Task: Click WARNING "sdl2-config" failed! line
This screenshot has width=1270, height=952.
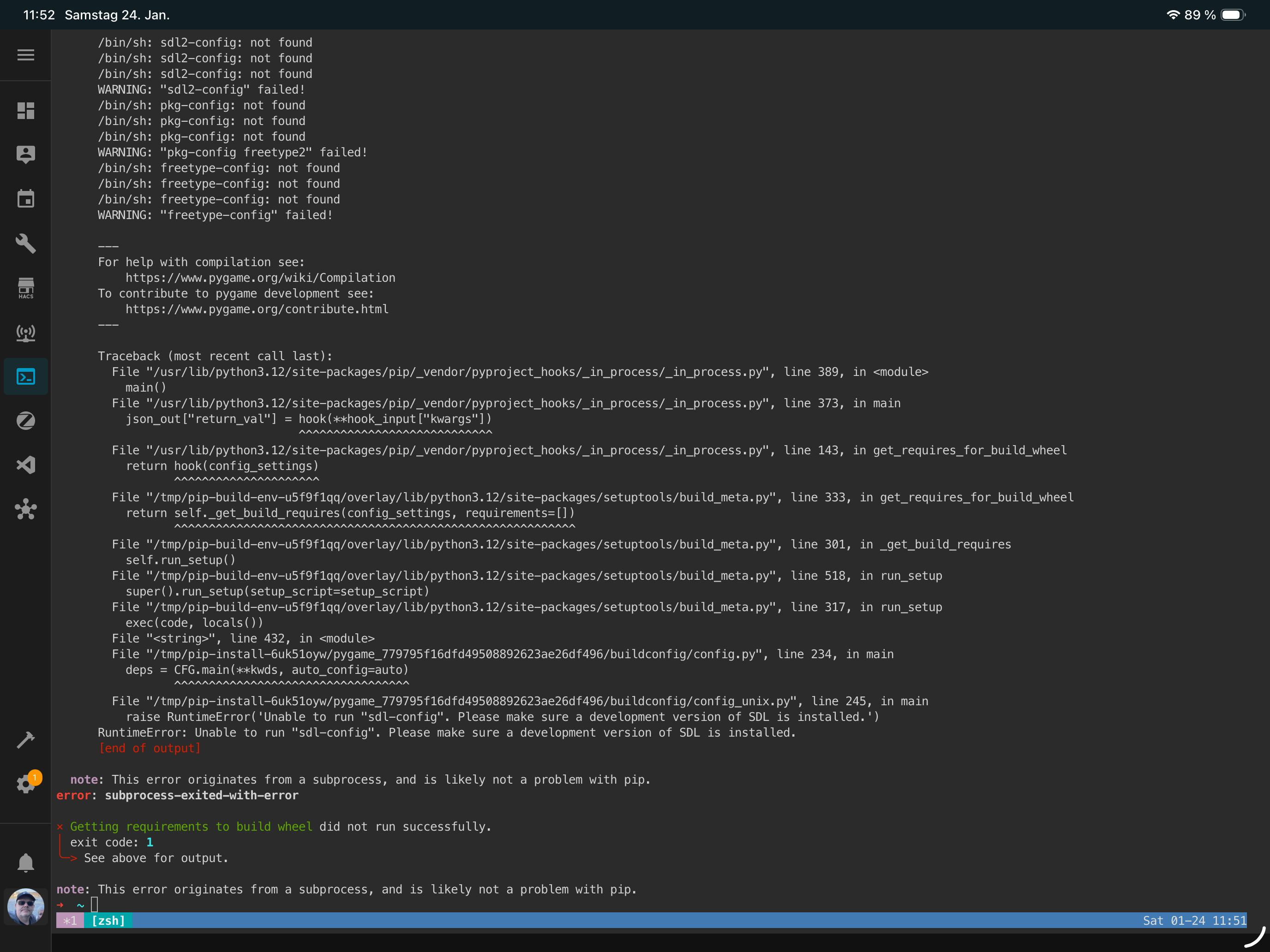Action: click(201, 89)
